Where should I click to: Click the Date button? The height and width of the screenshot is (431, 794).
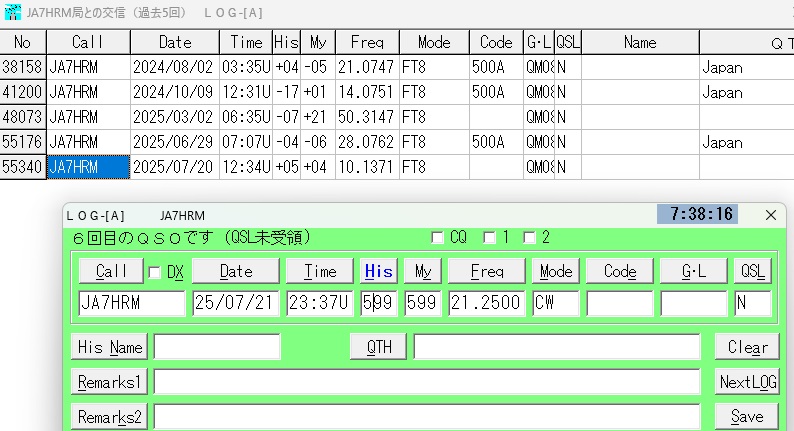click(x=235, y=272)
